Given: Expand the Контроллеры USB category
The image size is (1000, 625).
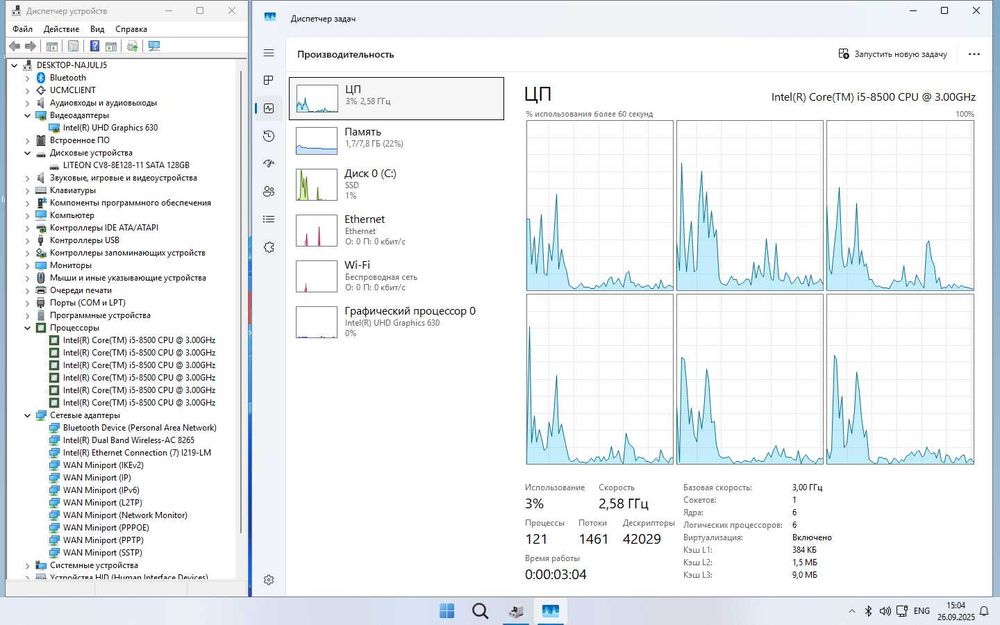Looking at the screenshot, I should pos(27,240).
